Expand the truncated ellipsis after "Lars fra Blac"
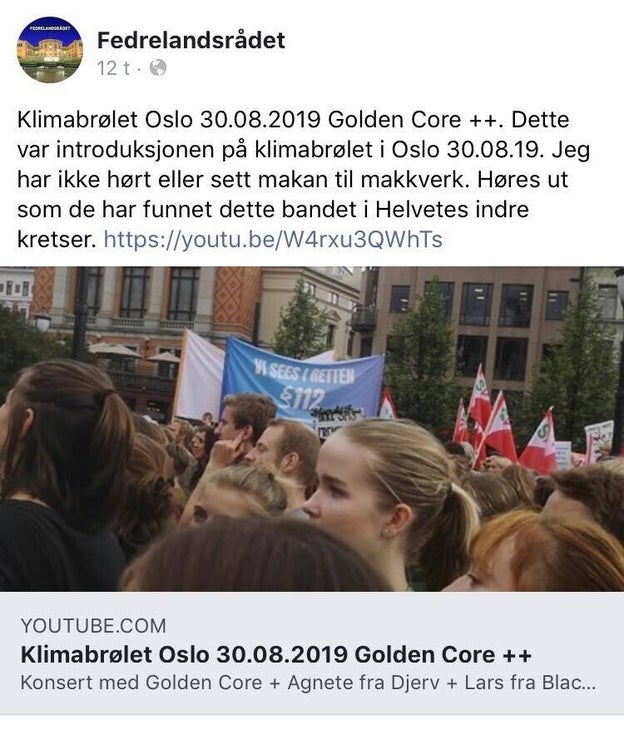 [589, 684]
